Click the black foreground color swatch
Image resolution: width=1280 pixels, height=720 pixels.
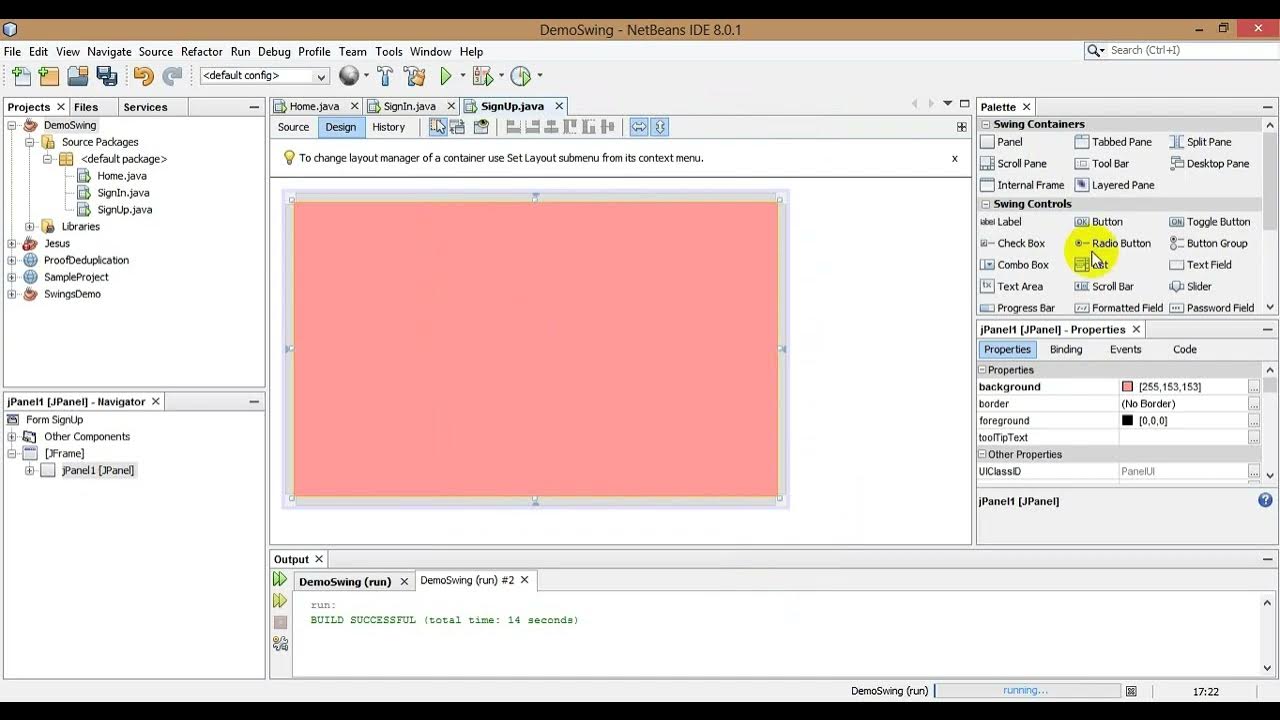pos(1128,421)
